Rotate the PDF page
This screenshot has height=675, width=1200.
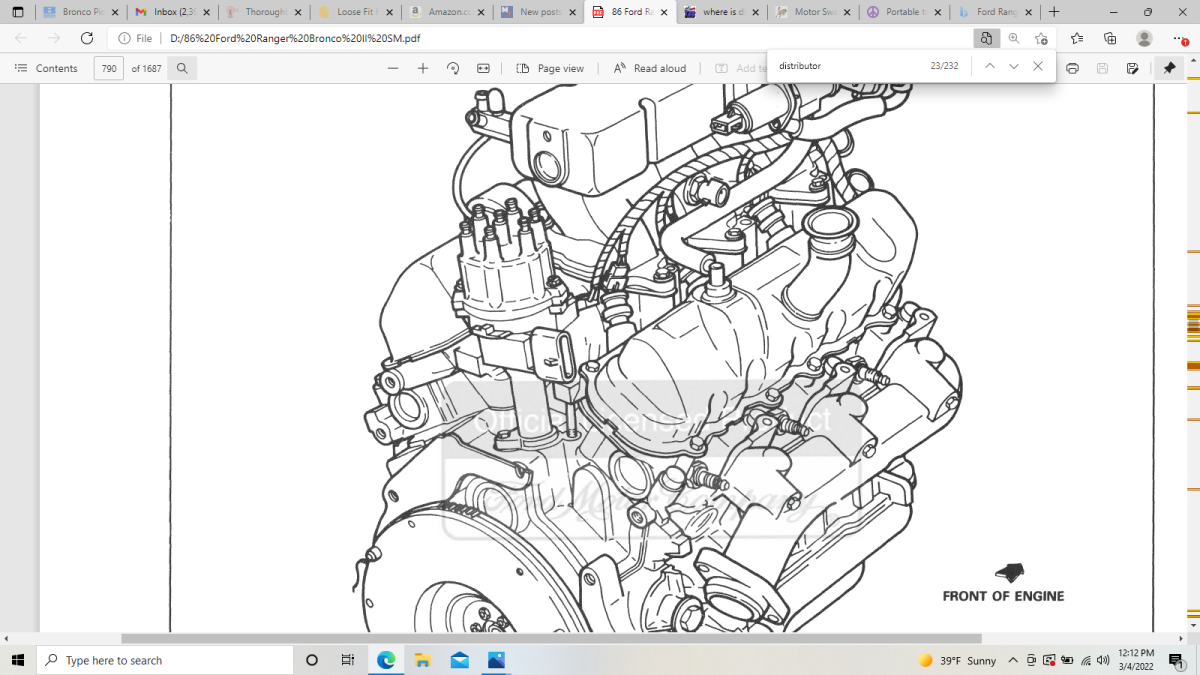point(453,68)
